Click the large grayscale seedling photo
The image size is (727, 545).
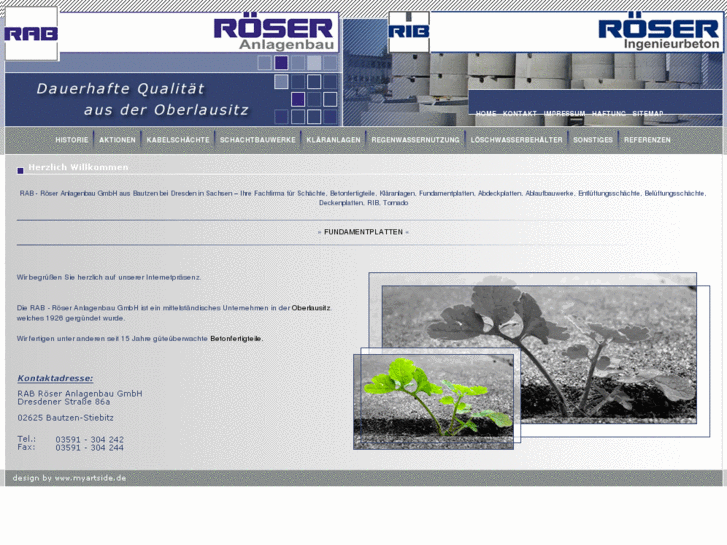539,355
